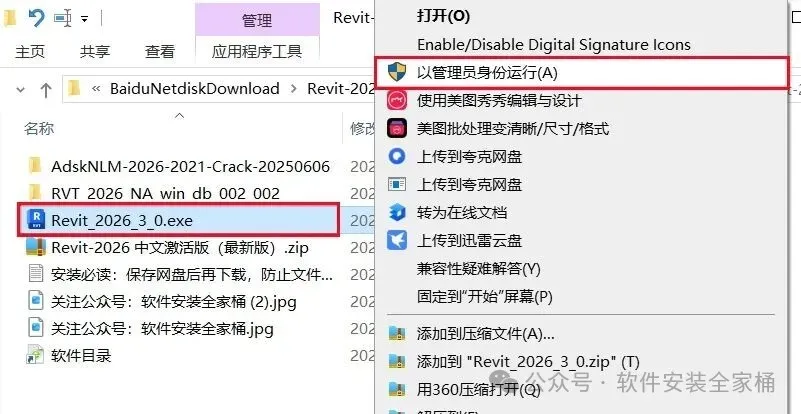Select Meitu batch processing menu entry
The image size is (801, 414).
513,128
